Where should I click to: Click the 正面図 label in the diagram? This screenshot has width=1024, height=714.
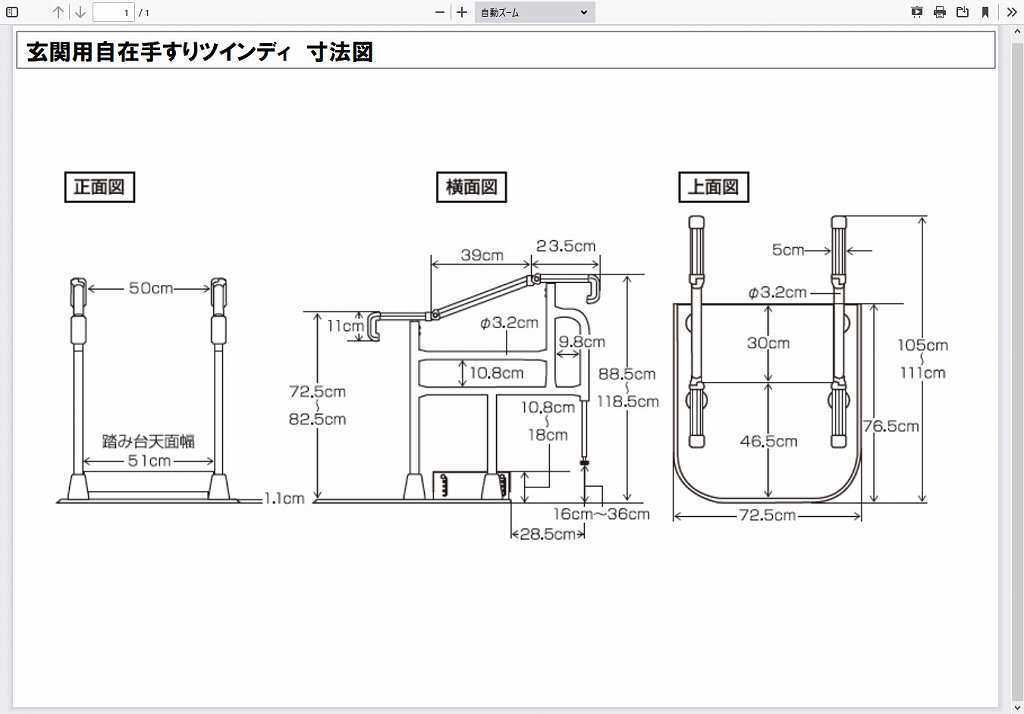point(99,187)
